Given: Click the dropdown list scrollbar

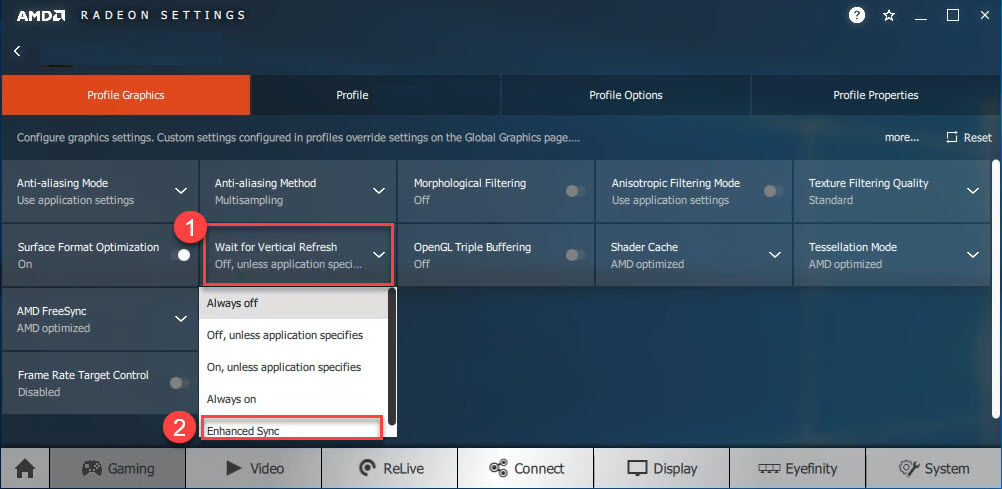Looking at the screenshot, I should pyautogui.click(x=392, y=355).
